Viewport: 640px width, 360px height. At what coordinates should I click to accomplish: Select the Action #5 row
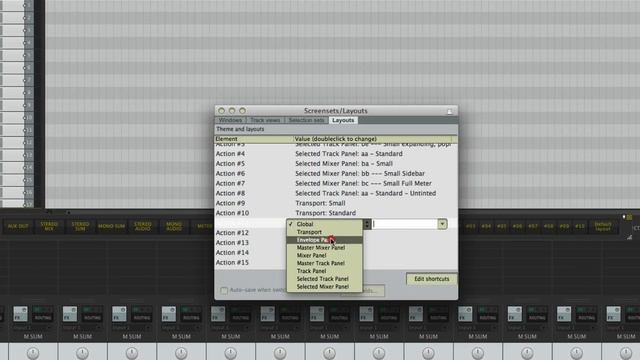(336, 164)
